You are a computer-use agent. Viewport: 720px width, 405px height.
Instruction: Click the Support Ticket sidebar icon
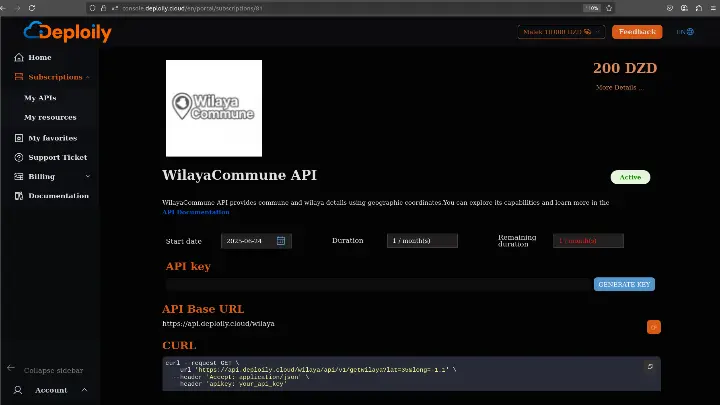19,157
